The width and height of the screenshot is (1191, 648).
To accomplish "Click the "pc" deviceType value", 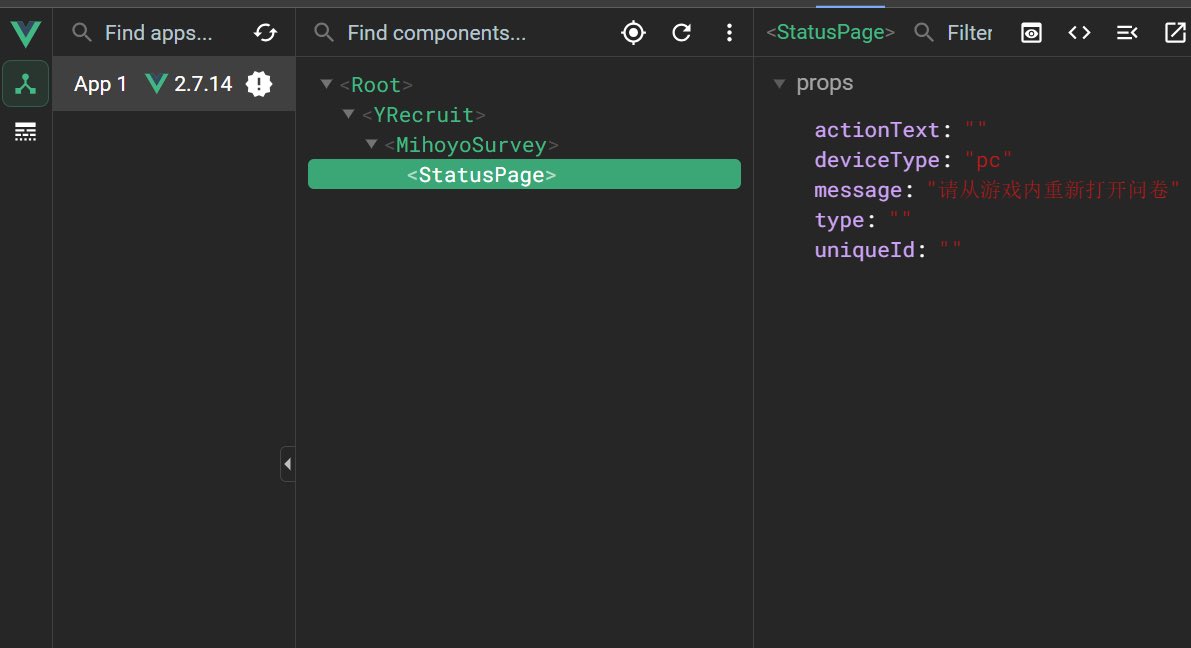I will (988, 160).
